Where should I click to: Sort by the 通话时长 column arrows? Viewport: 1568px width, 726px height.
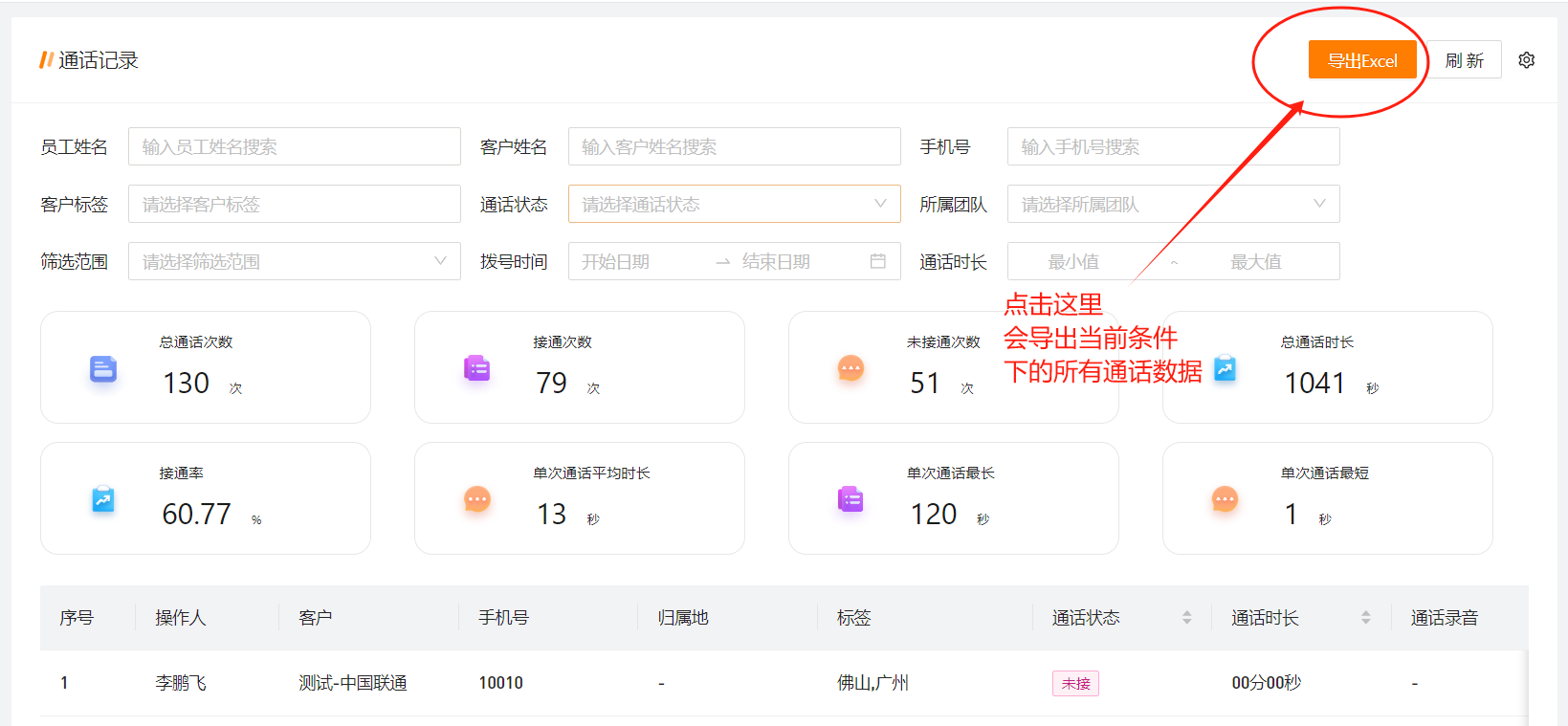click(x=1366, y=618)
